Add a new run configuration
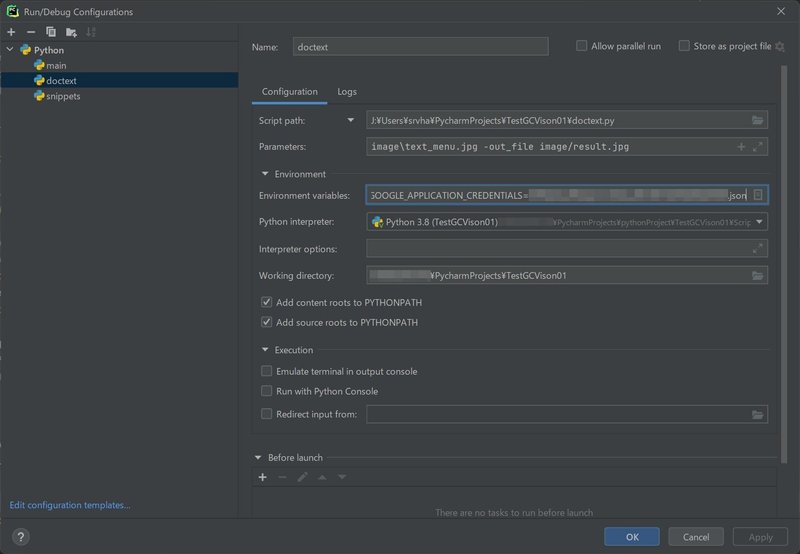Screen dimensions: 800x554 point(11,32)
